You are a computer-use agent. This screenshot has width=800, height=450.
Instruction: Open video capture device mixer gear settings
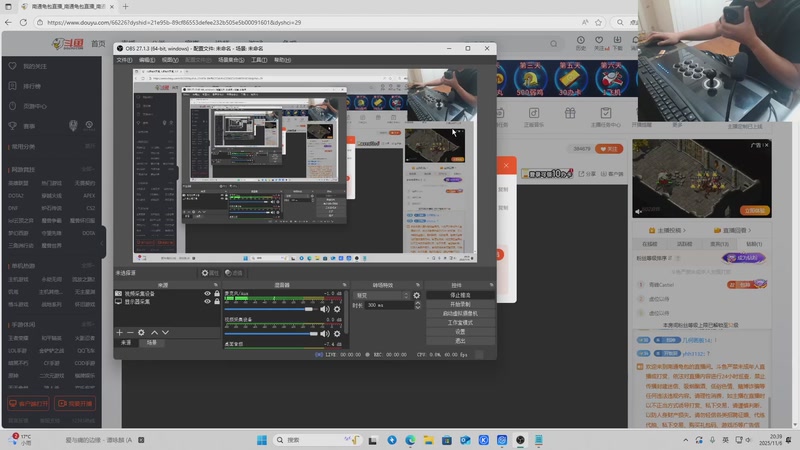tap(337, 334)
